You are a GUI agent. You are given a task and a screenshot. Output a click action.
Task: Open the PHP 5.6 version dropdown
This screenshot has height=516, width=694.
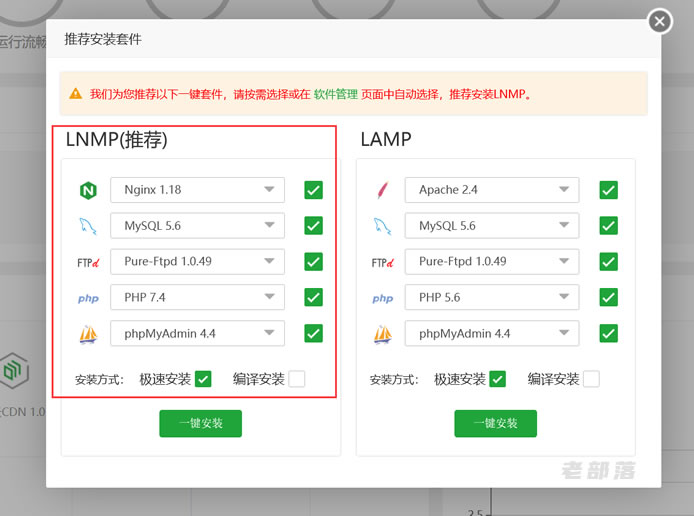[492, 297]
